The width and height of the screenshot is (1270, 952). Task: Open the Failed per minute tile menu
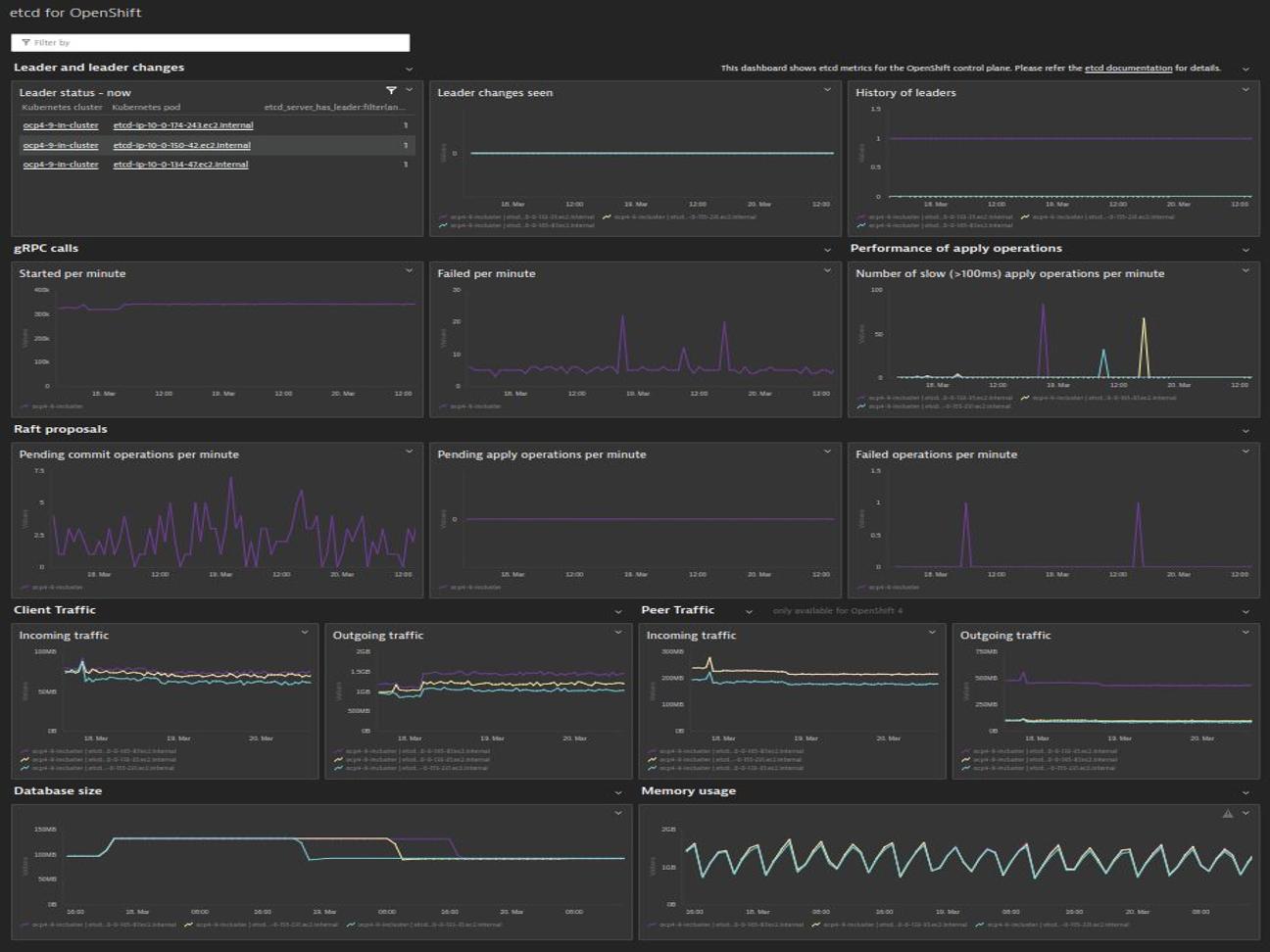point(827,270)
